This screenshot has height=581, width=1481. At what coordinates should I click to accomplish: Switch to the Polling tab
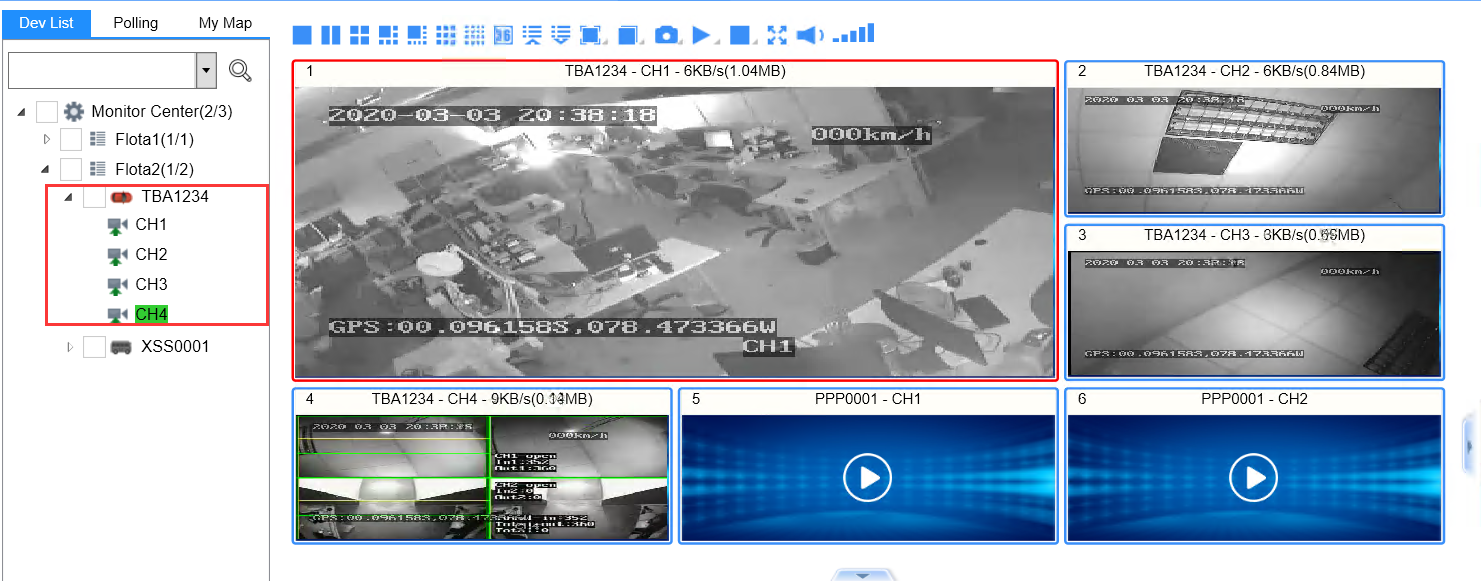[135, 23]
